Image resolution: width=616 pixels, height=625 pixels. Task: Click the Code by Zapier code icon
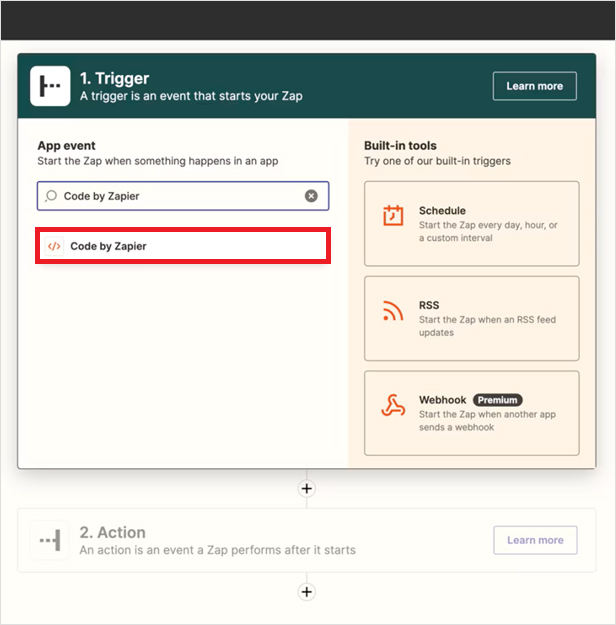tap(54, 246)
